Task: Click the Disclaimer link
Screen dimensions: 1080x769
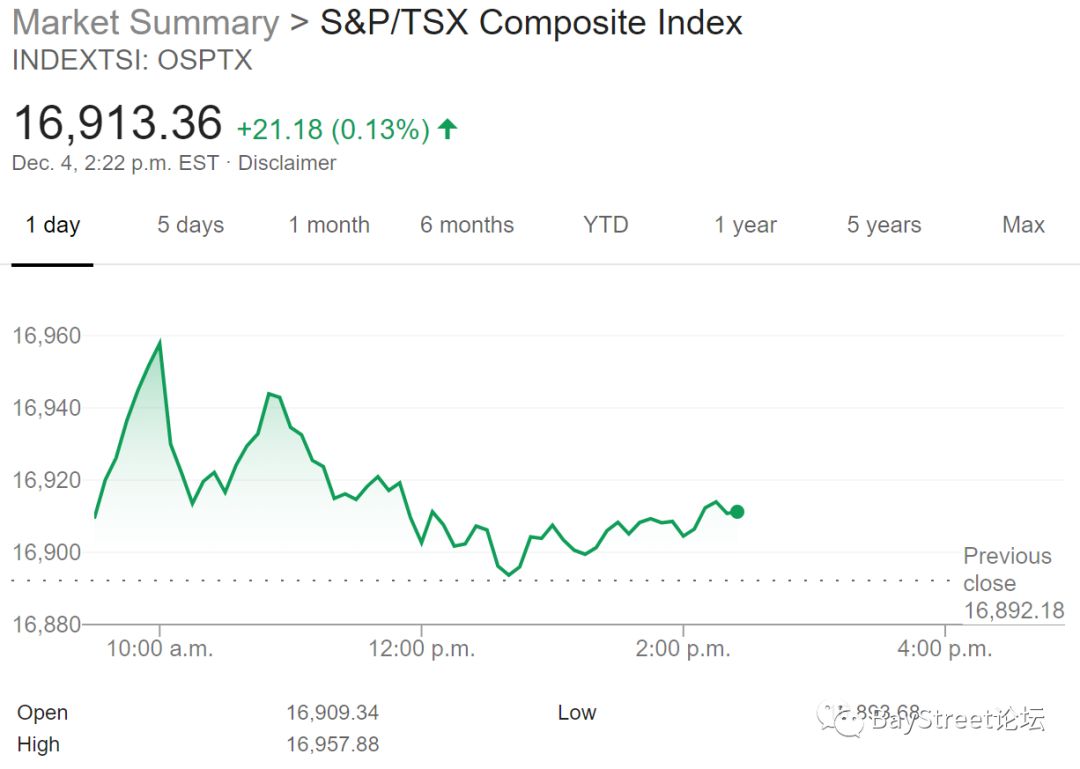Action: point(287,163)
